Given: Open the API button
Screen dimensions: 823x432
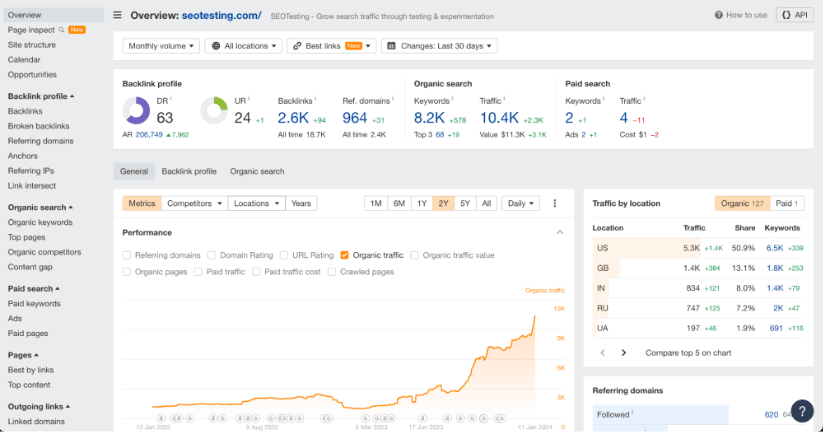Looking at the screenshot, I should 795,15.
